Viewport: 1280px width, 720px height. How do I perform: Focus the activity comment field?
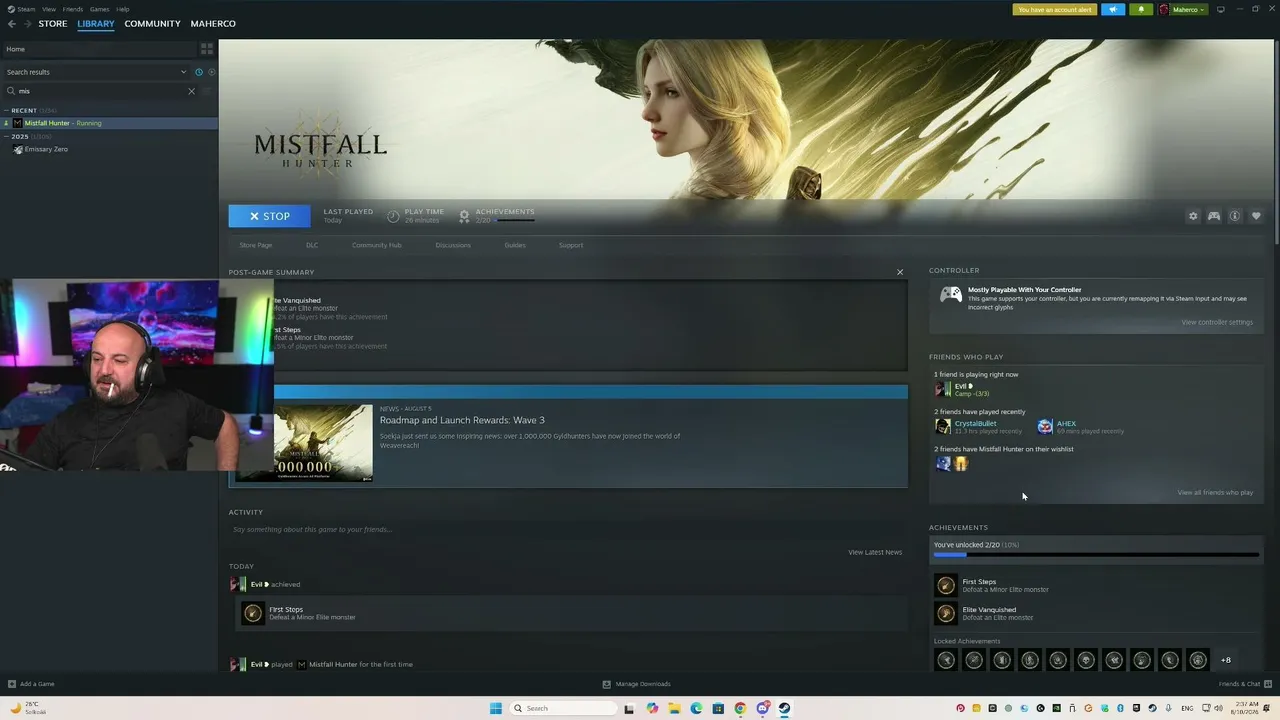[x=568, y=529]
